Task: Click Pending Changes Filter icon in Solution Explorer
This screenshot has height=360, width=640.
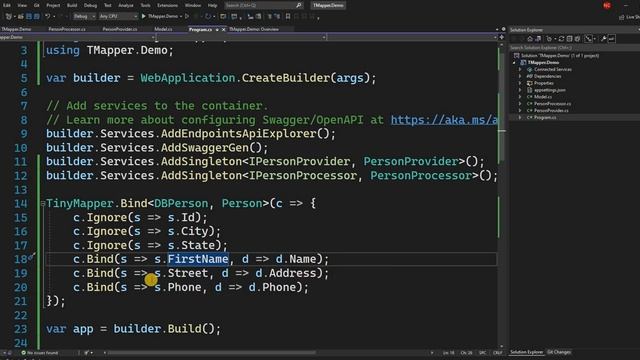Action: point(550,39)
